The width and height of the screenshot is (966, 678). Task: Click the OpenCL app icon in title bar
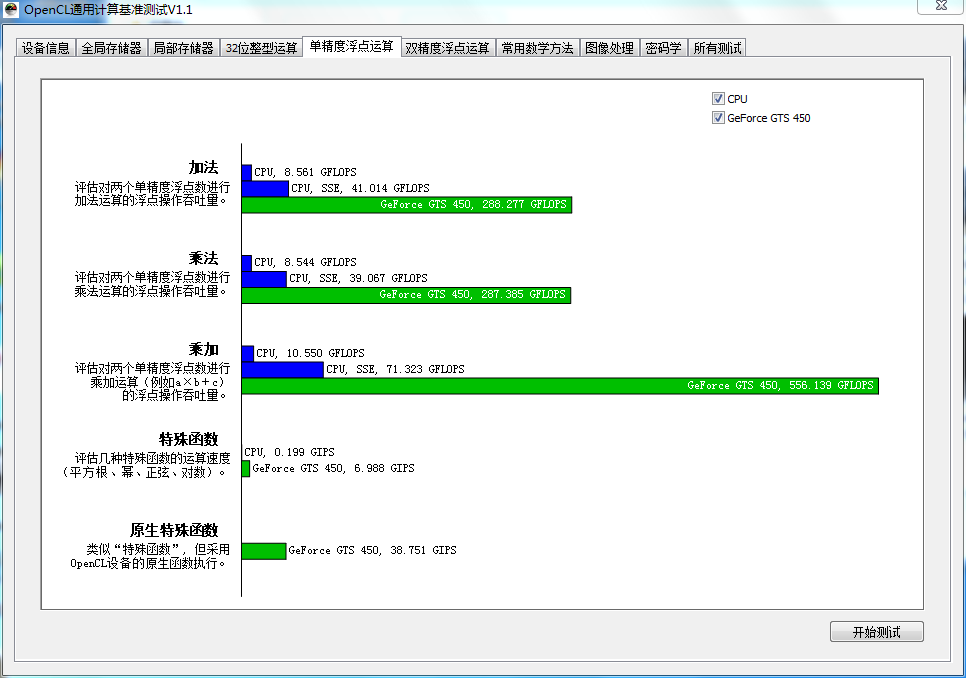pos(10,9)
